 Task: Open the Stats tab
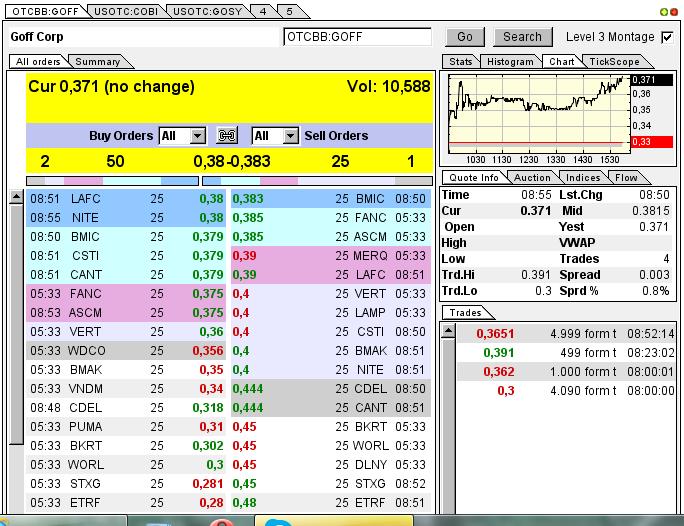[x=461, y=61]
